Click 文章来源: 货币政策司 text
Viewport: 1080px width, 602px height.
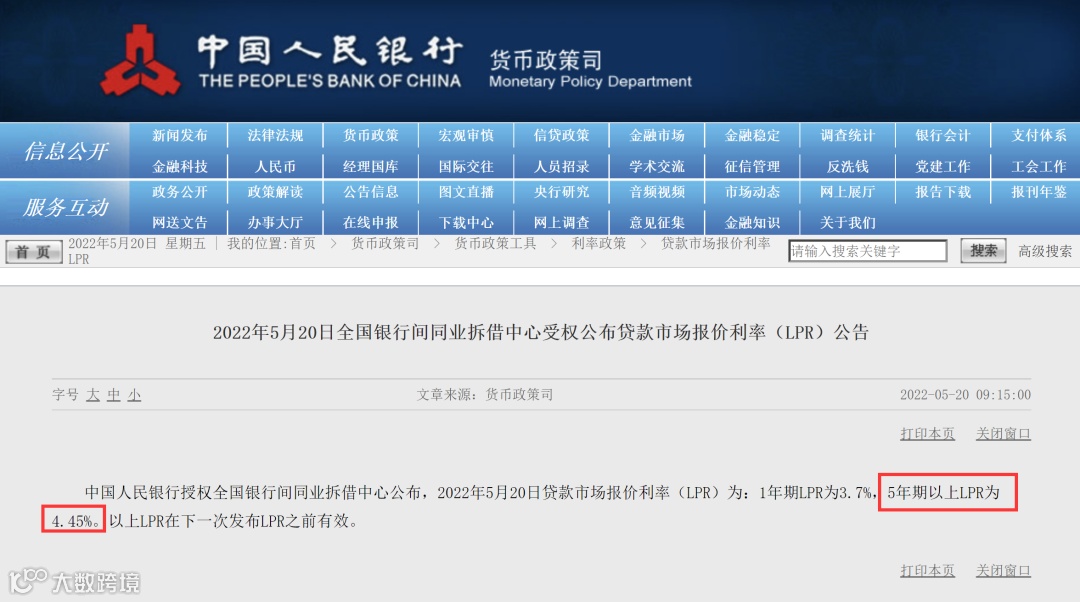485,395
